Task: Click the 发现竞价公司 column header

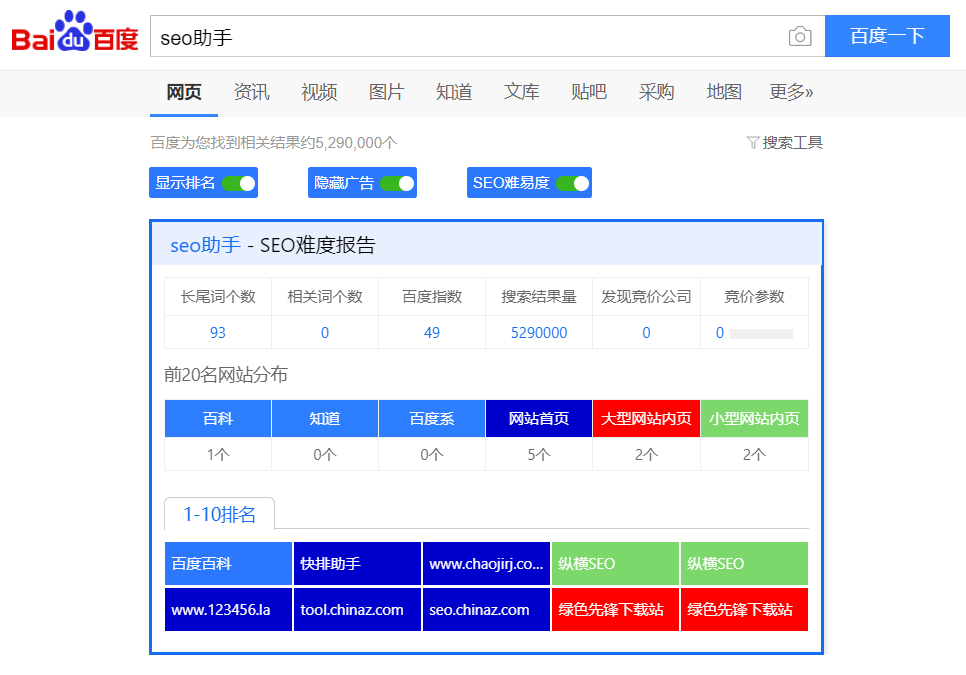Action: click(646, 297)
